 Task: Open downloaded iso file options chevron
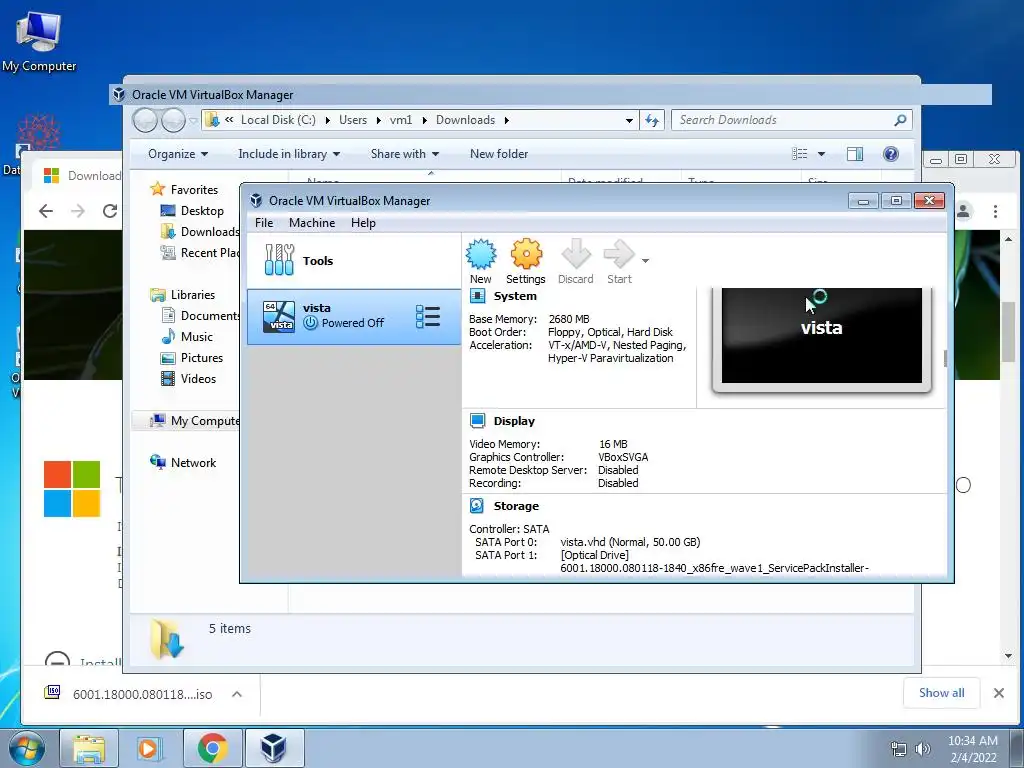tap(237, 694)
